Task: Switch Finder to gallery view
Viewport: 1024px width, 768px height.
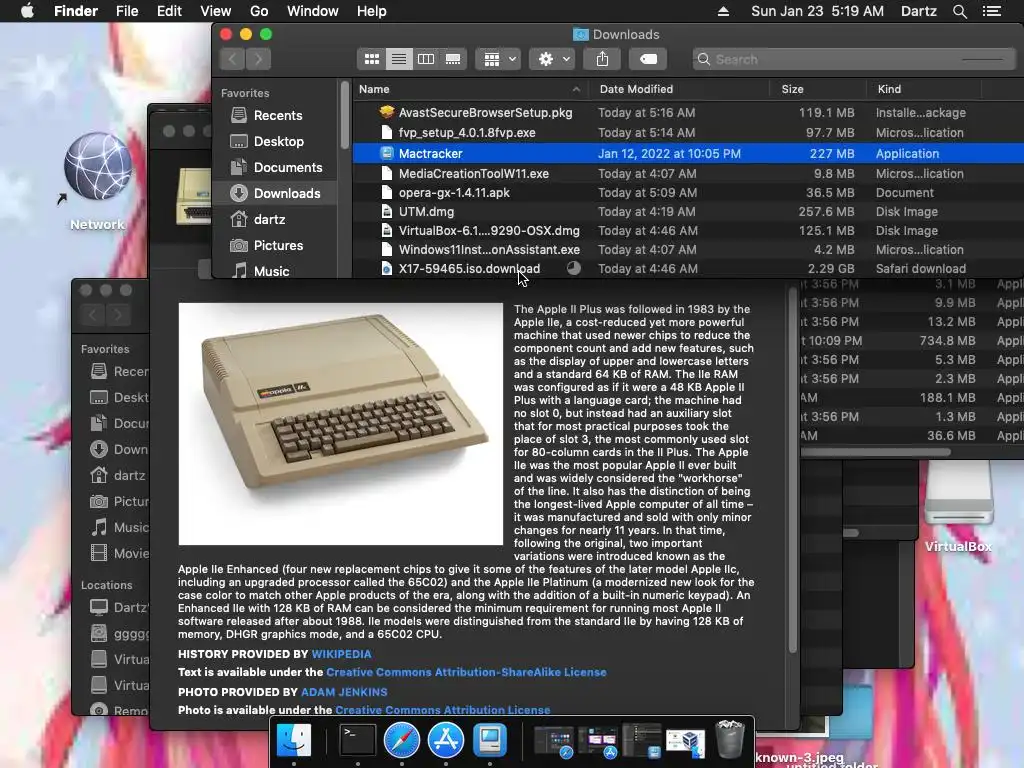Action: 453,59
